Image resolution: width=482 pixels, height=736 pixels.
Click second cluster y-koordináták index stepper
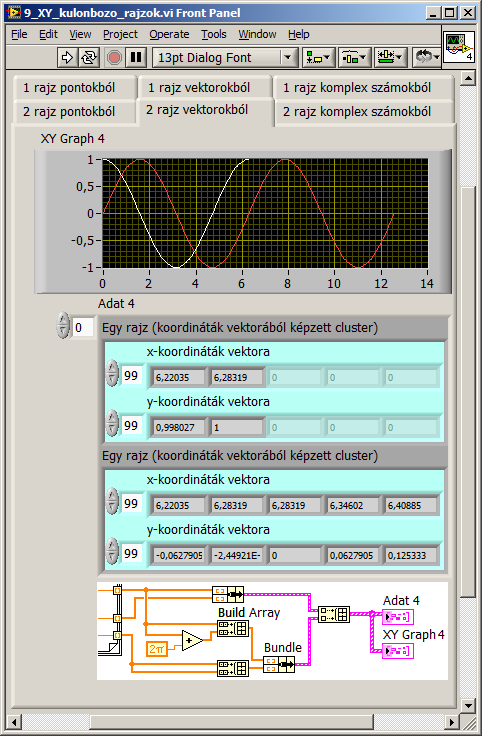112,551
